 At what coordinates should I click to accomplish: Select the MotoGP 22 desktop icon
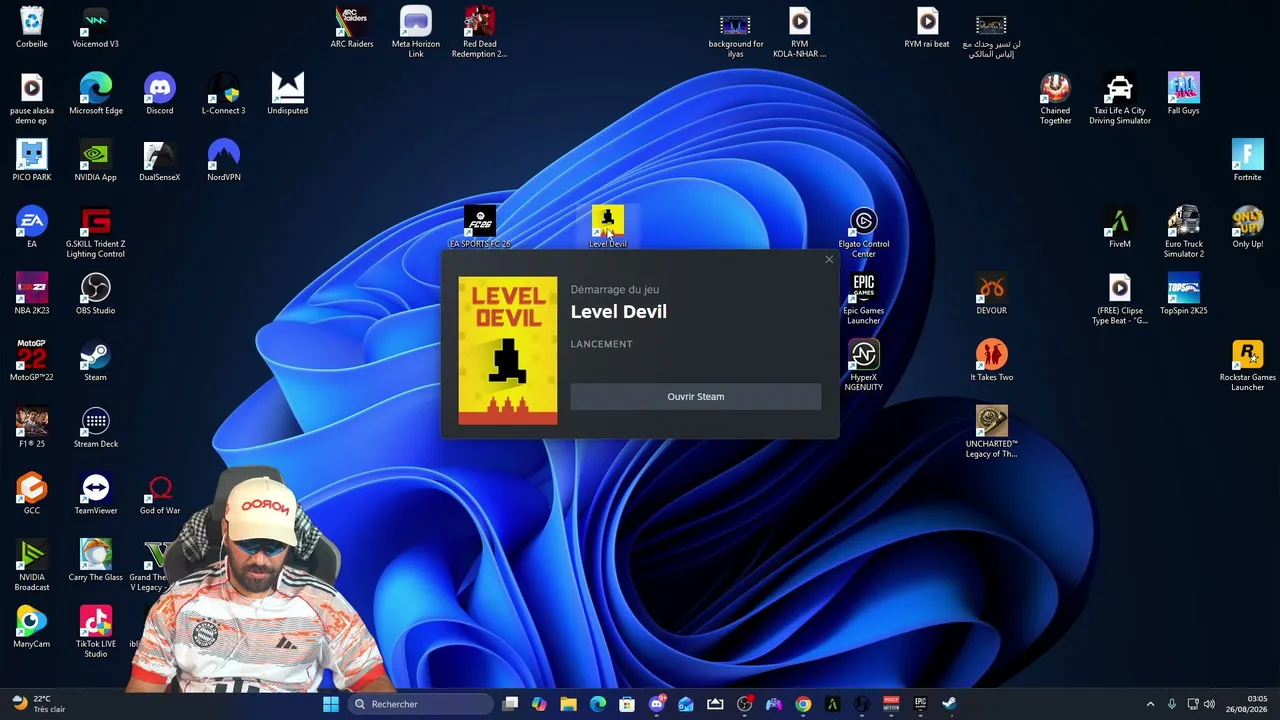point(32,361)
